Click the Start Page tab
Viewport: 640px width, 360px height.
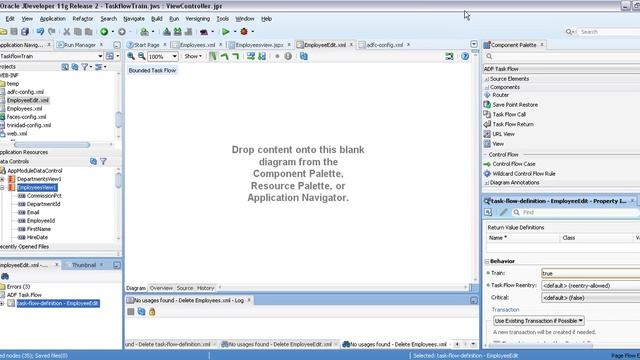146,45
